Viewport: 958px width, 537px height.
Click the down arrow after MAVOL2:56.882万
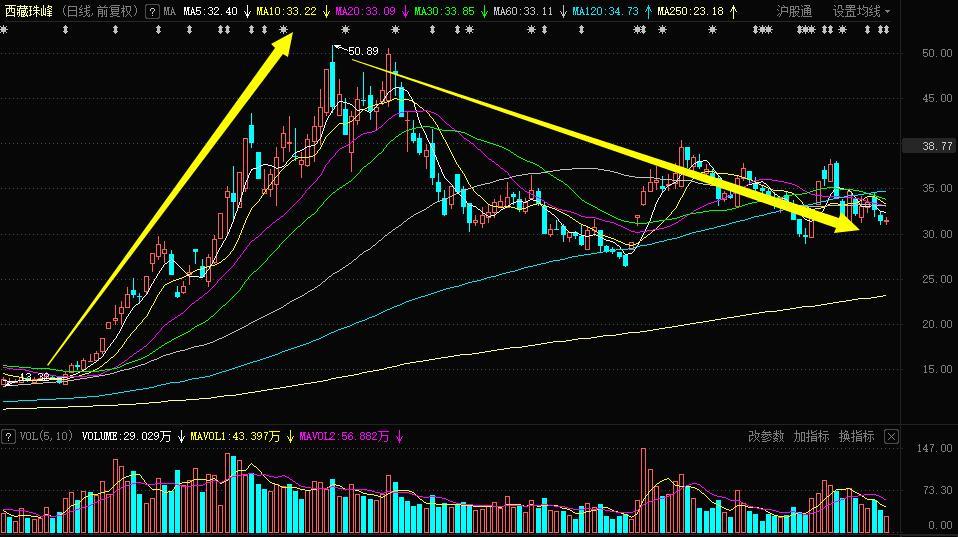click(400, 436)
